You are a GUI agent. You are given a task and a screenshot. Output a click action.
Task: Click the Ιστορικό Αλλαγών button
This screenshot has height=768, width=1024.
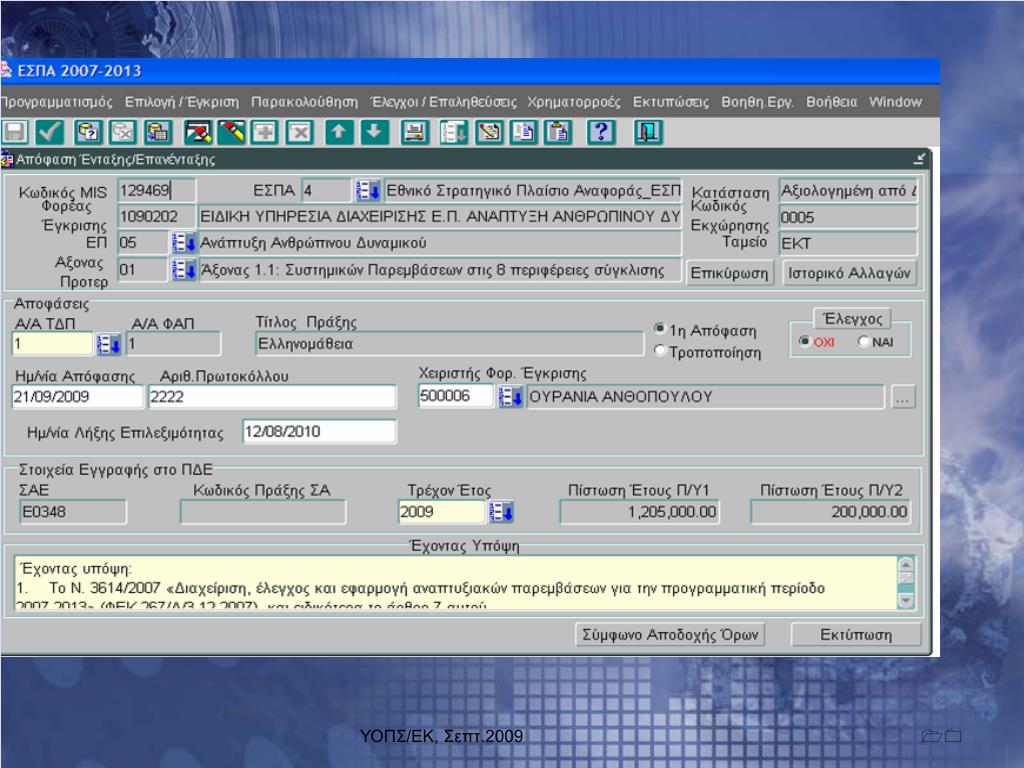pyautogui.click(x=849, y=273)
